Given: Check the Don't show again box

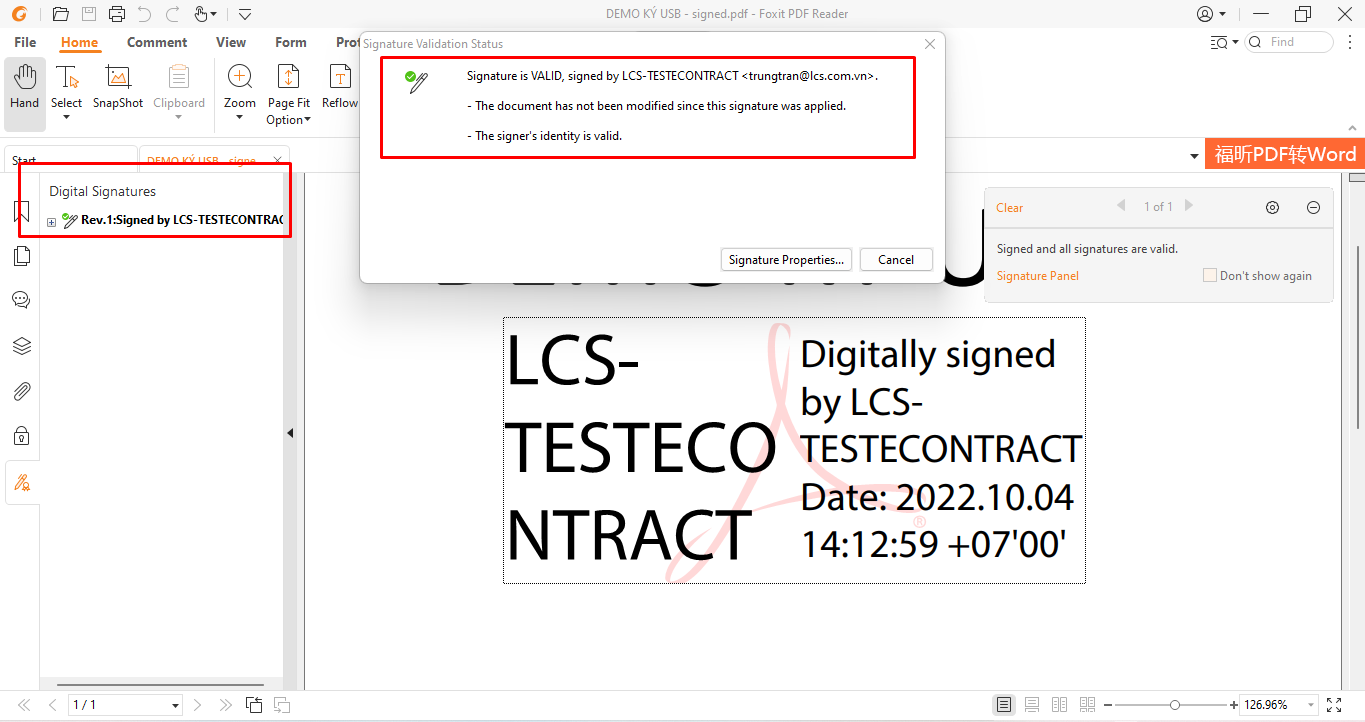Looking at the screenshot, I should coord(1210,275).
